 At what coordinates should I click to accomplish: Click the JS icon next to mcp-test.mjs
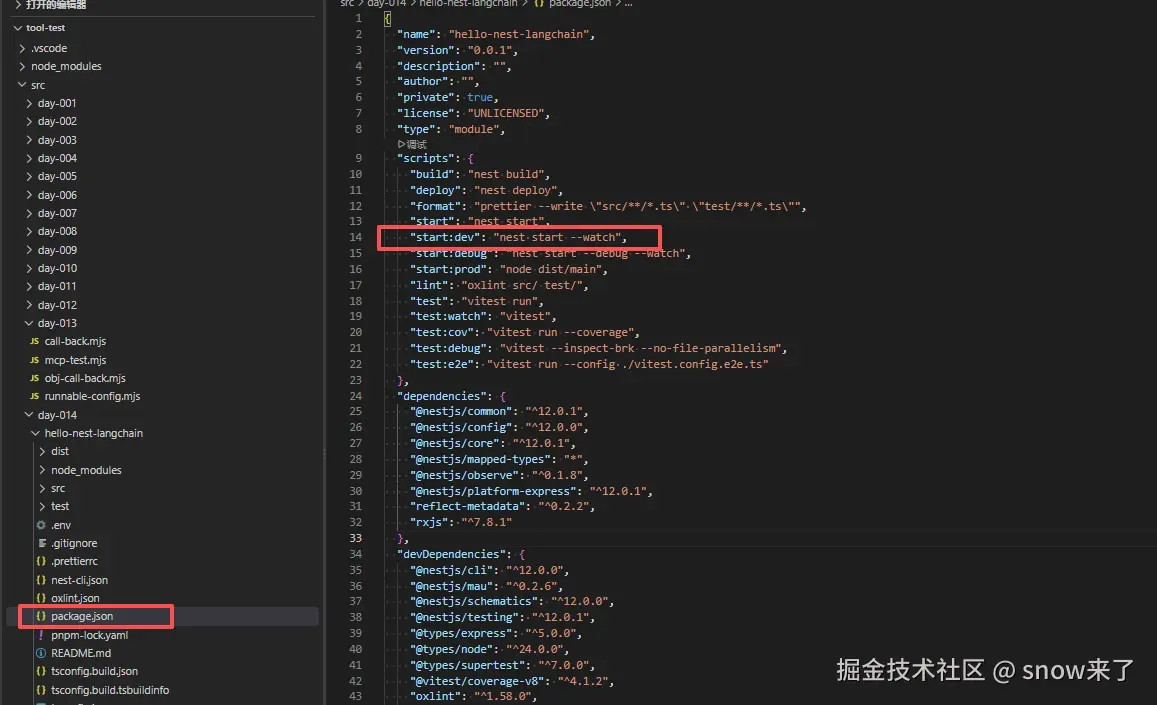coord(35,360)
